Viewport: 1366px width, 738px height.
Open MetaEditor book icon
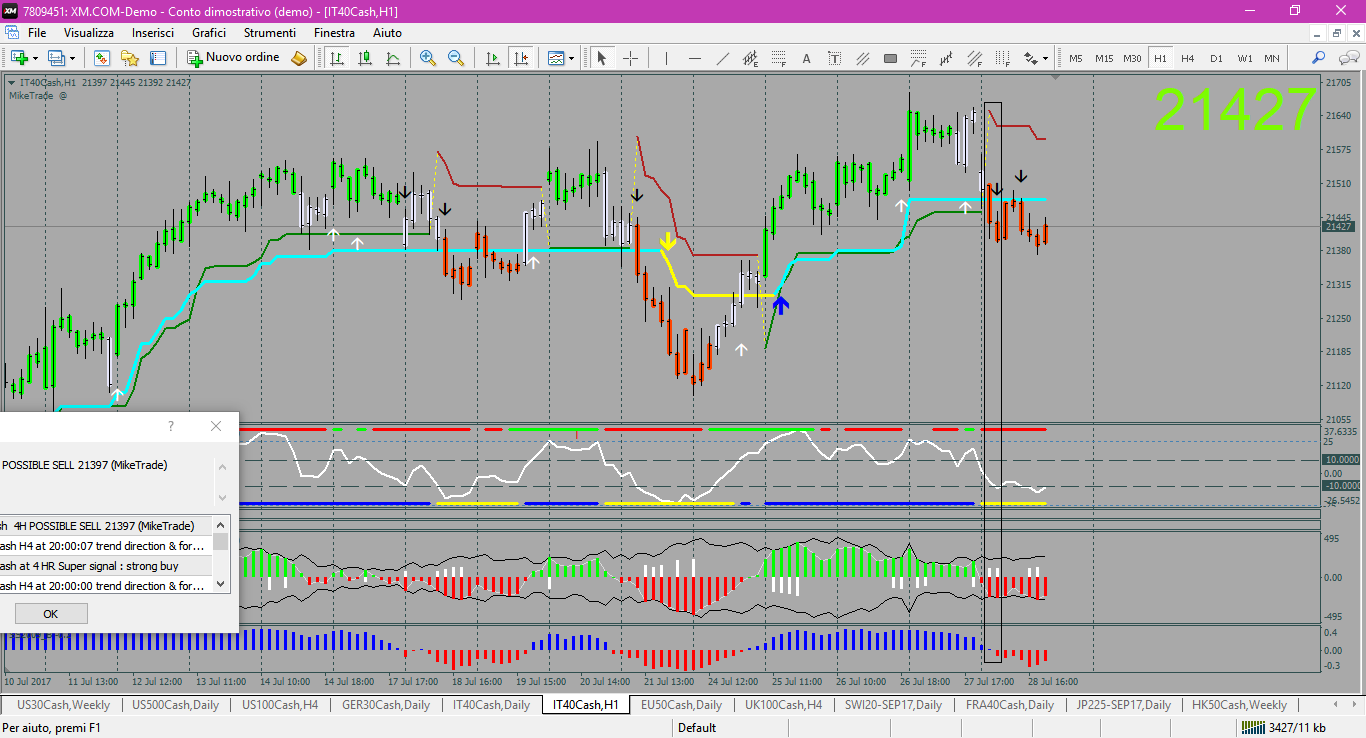(x=299, y=58)
